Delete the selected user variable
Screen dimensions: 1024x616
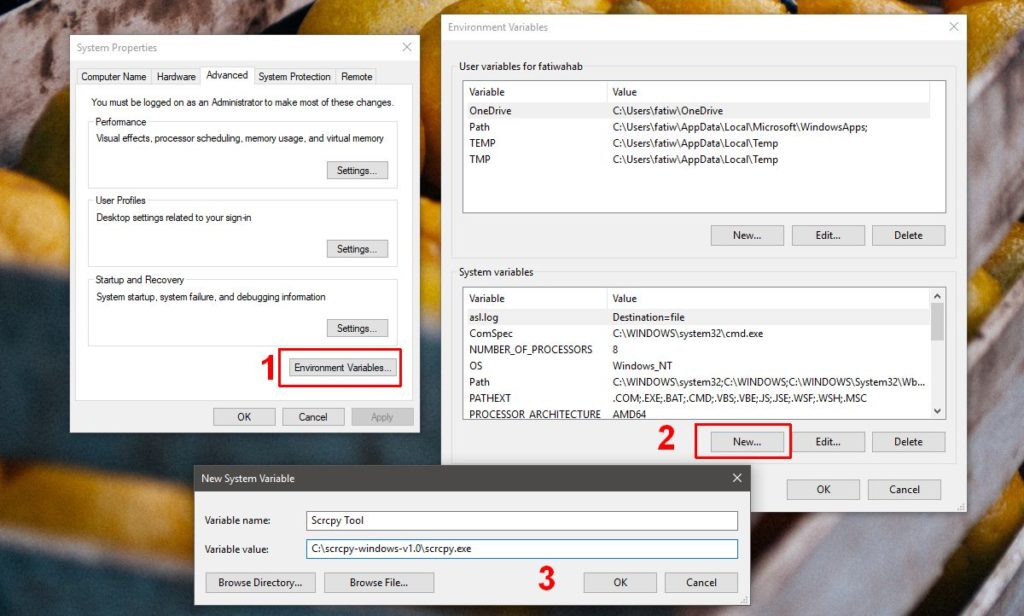[908, 235]
